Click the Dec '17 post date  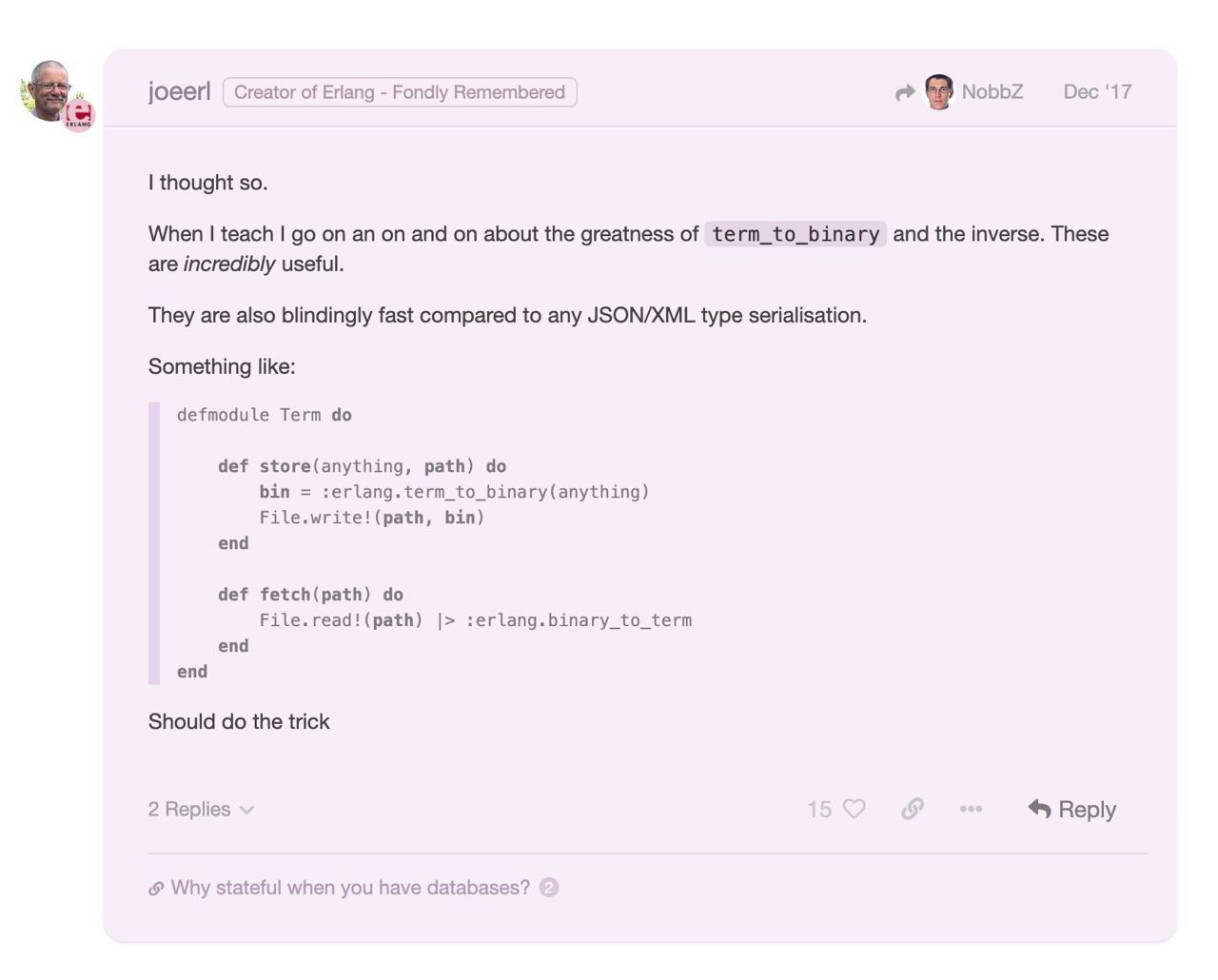click(1097, 91)
